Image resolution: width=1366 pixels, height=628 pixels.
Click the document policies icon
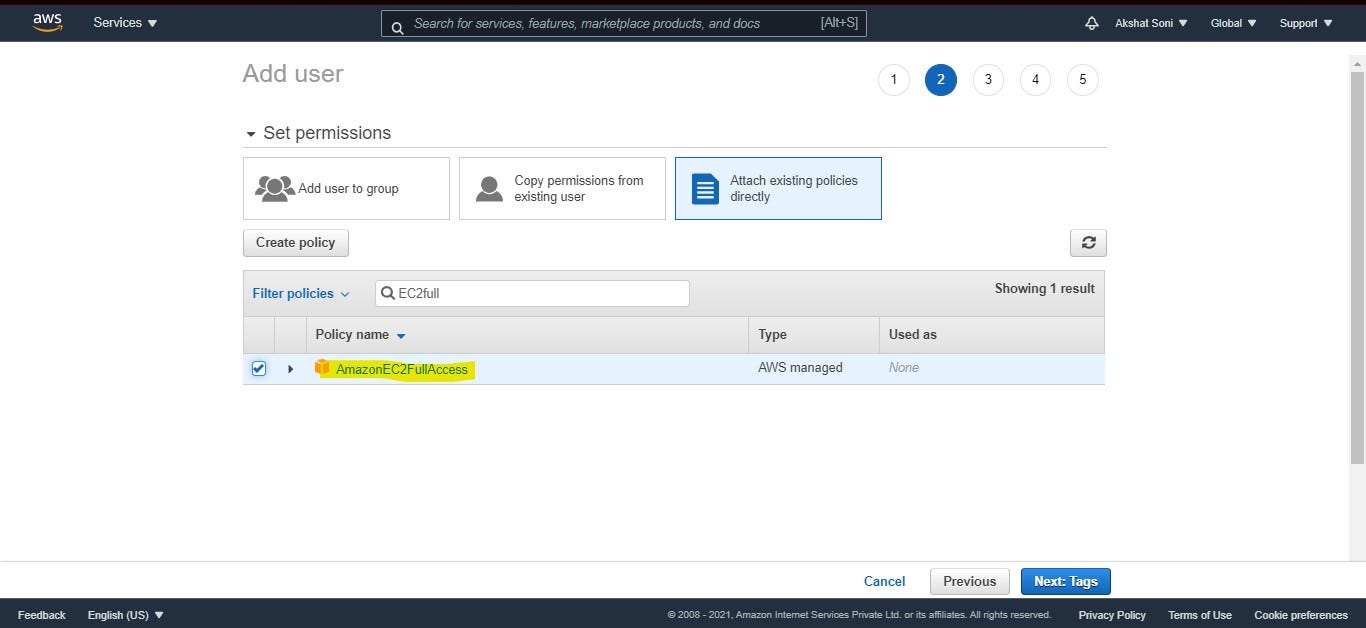[706, 188]
